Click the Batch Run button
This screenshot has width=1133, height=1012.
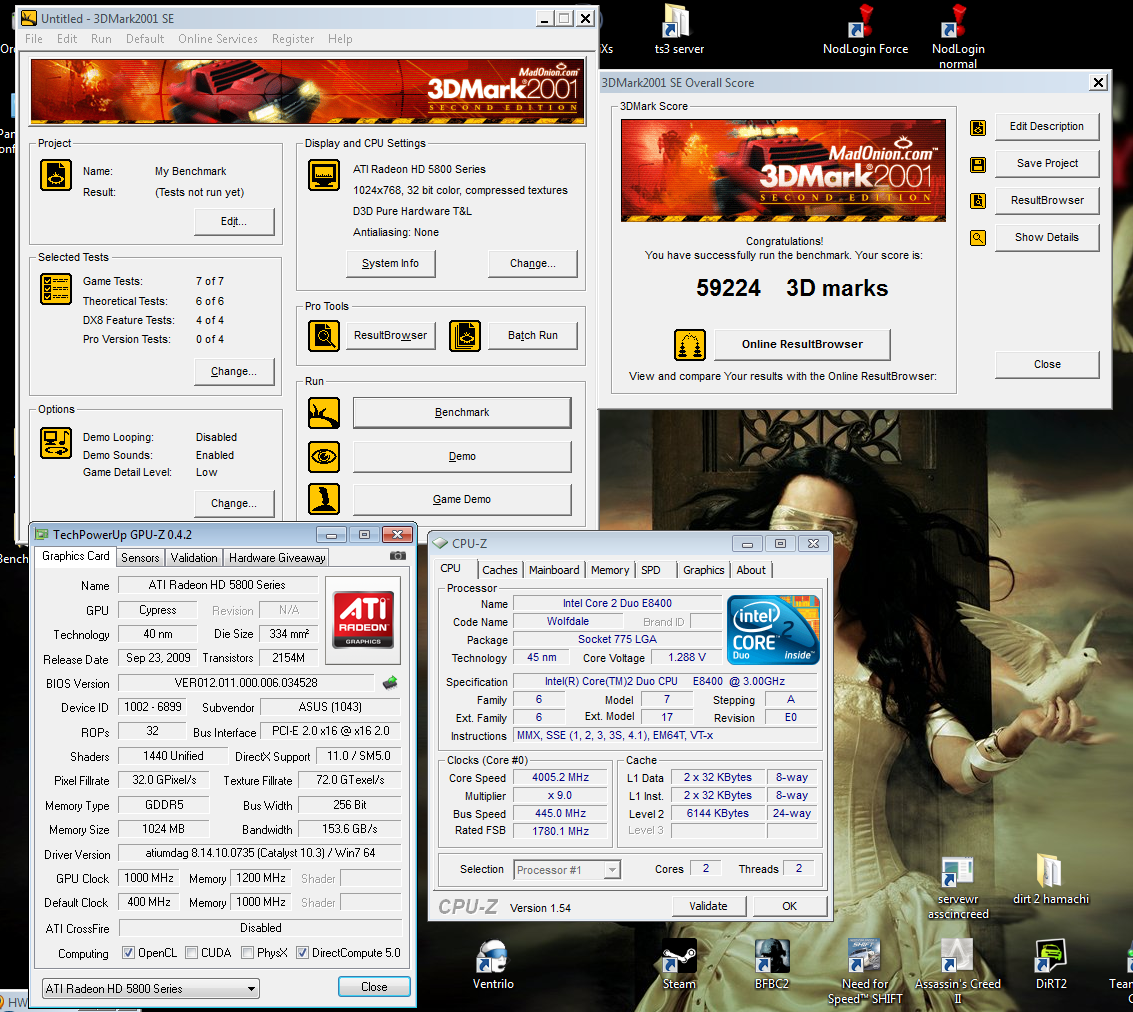533,336
